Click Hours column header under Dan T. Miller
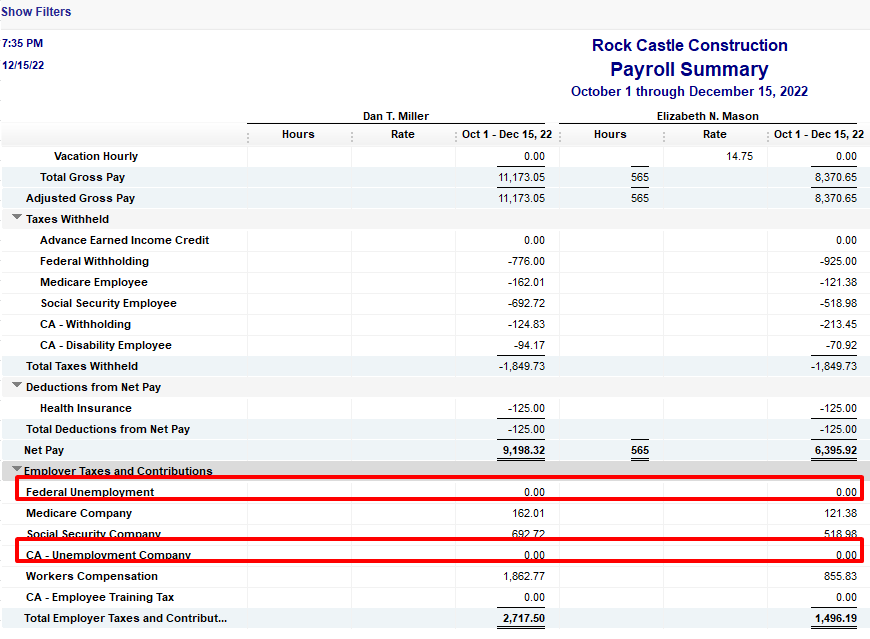This screenshot has height=639, width=870. coord(298,134)
